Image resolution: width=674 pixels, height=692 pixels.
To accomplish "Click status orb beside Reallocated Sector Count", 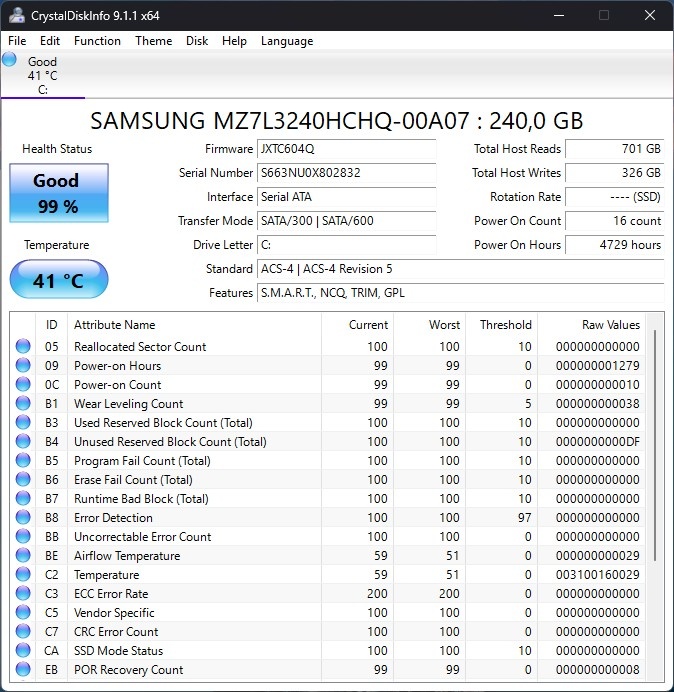I will (23, 347).
